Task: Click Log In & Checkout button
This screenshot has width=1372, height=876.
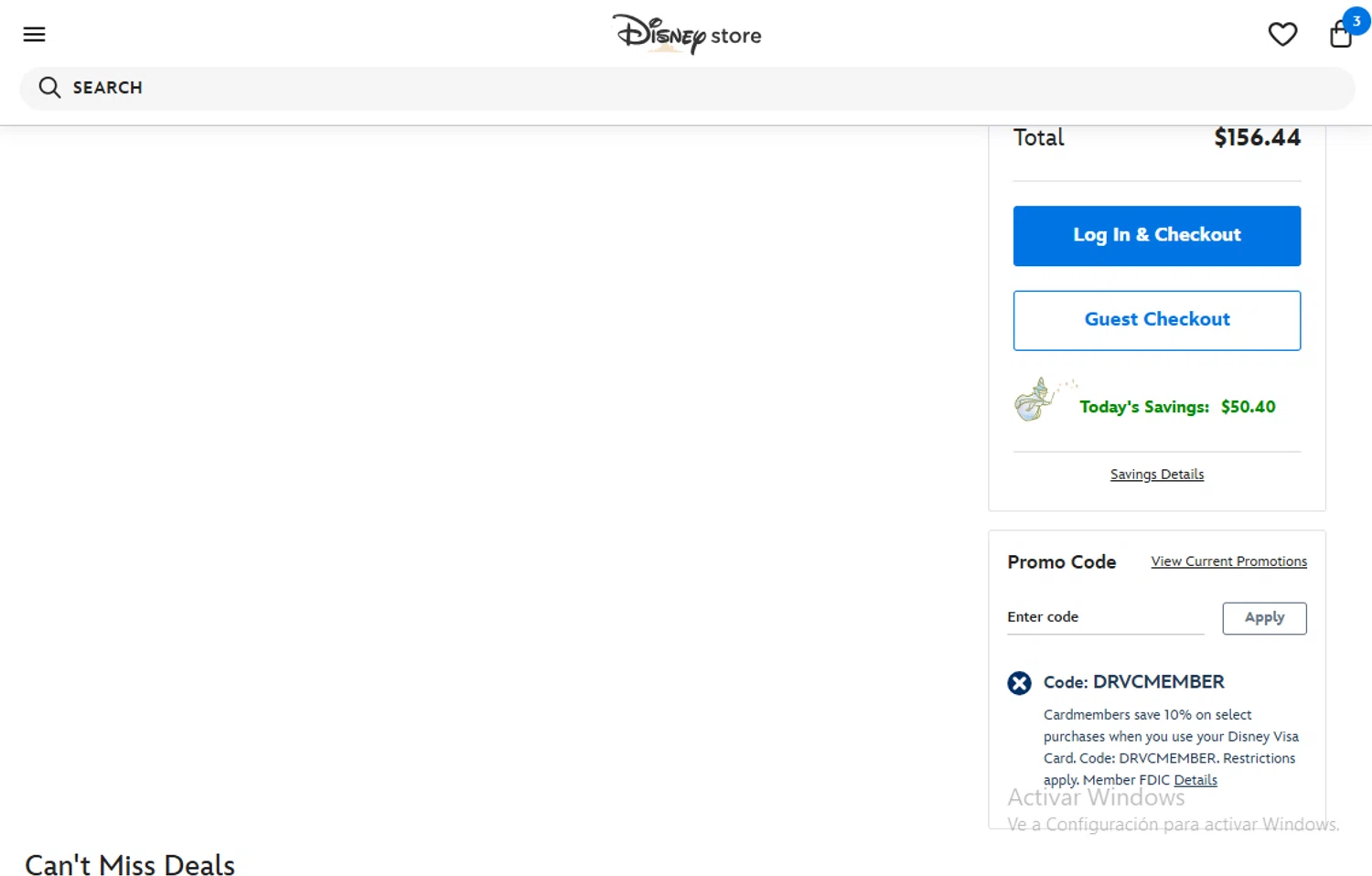Action: point(1156,236)
